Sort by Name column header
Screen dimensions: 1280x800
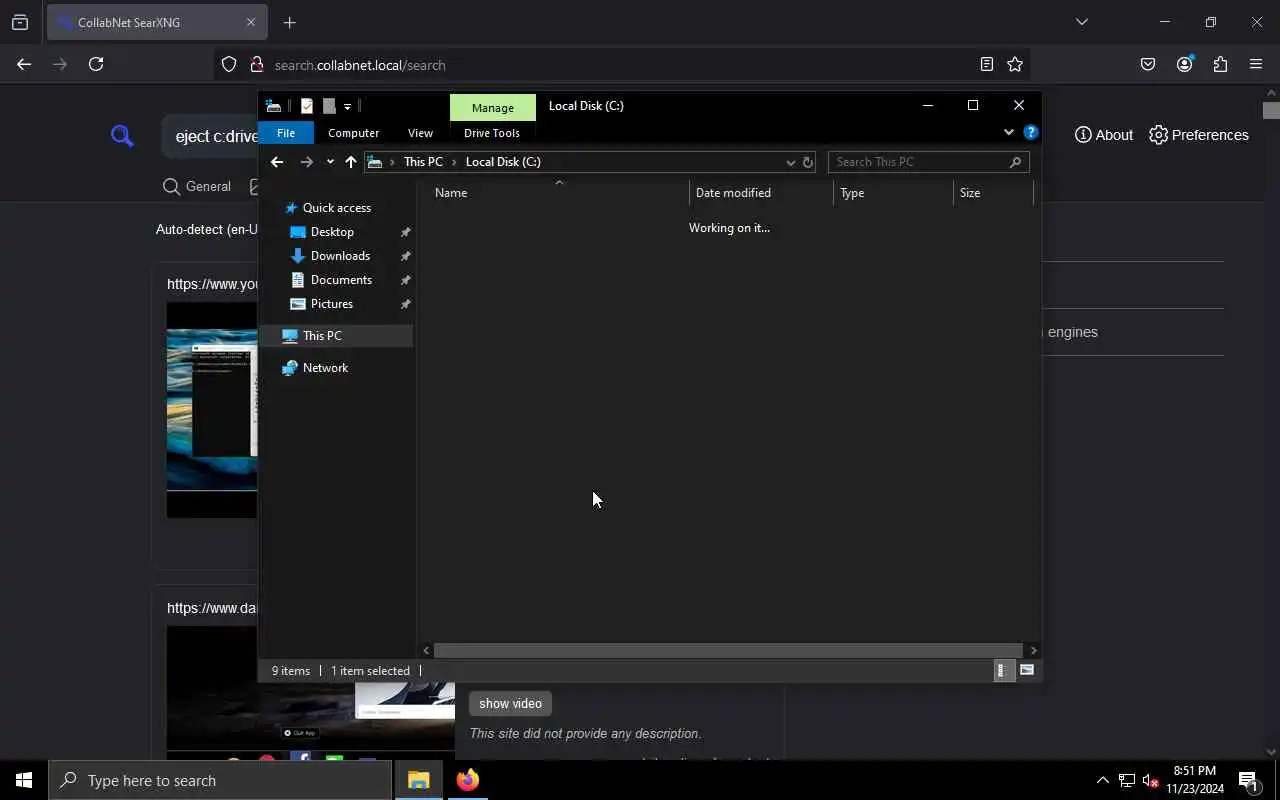pos(560,193)
